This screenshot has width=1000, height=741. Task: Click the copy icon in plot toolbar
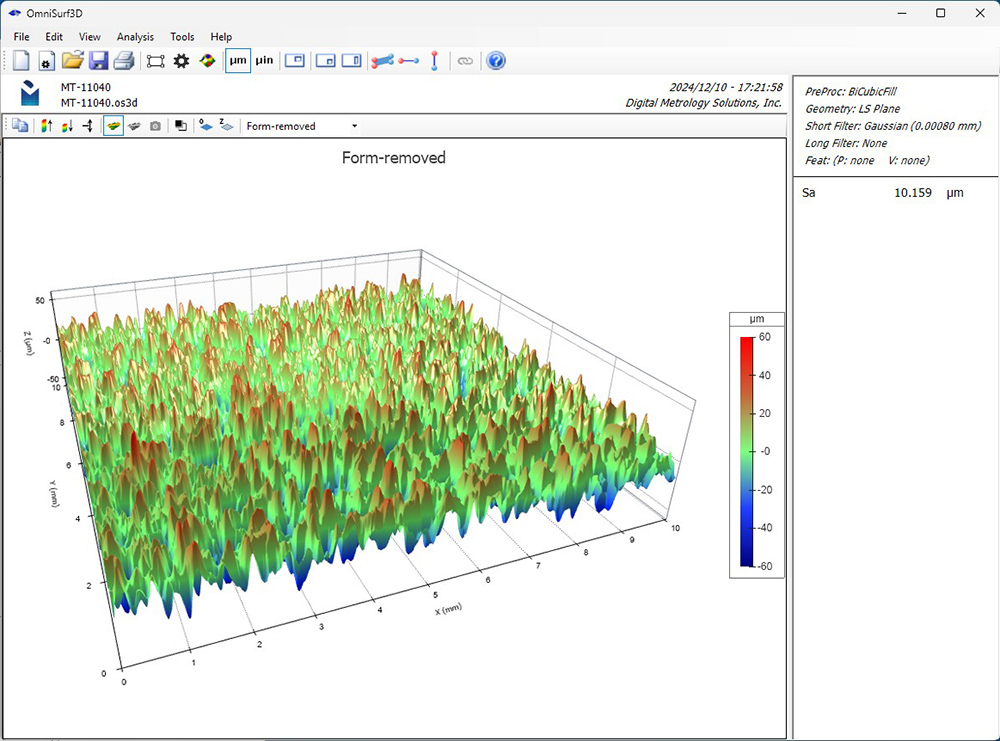19,126
